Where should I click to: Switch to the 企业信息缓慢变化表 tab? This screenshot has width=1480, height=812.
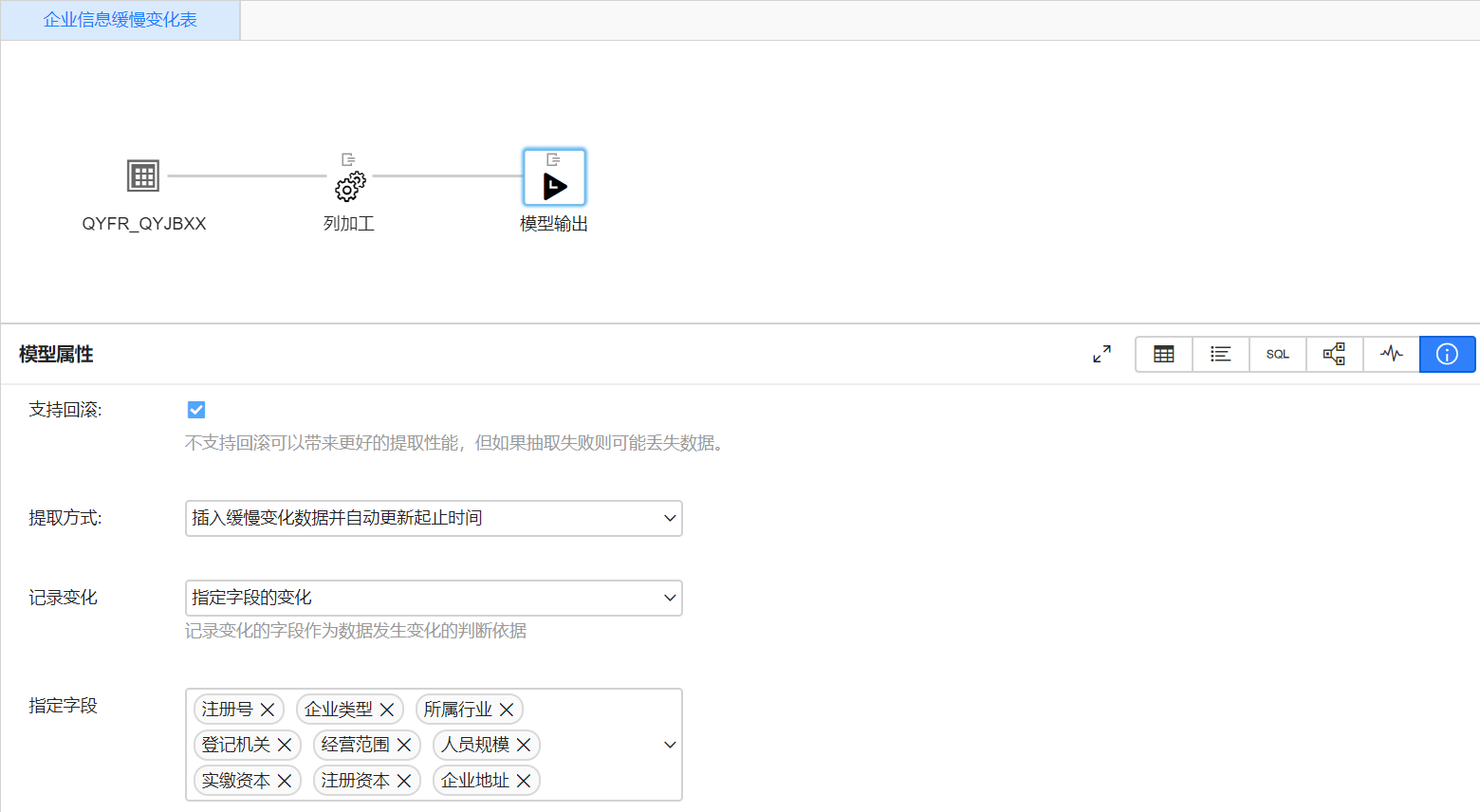coord(120,19)
